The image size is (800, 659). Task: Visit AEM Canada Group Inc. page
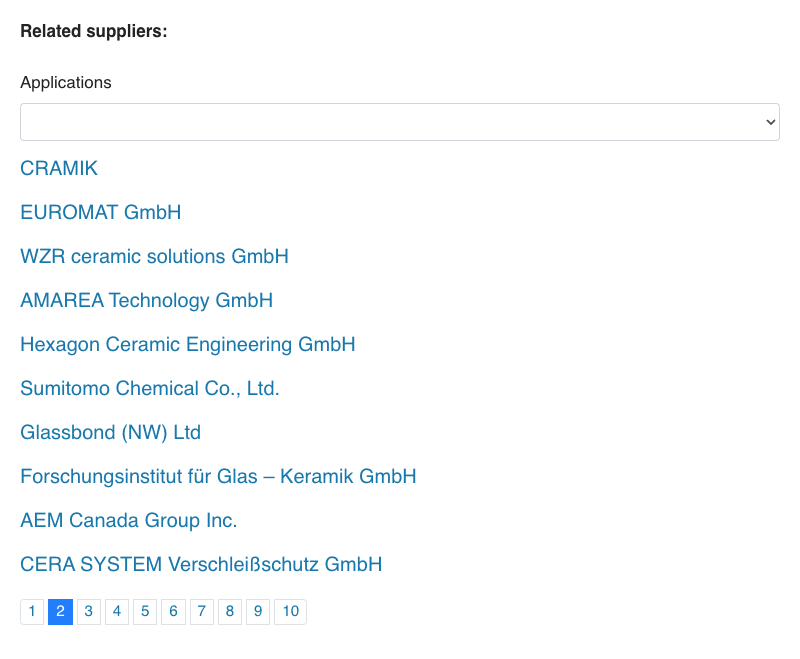[x=129, y=520]
